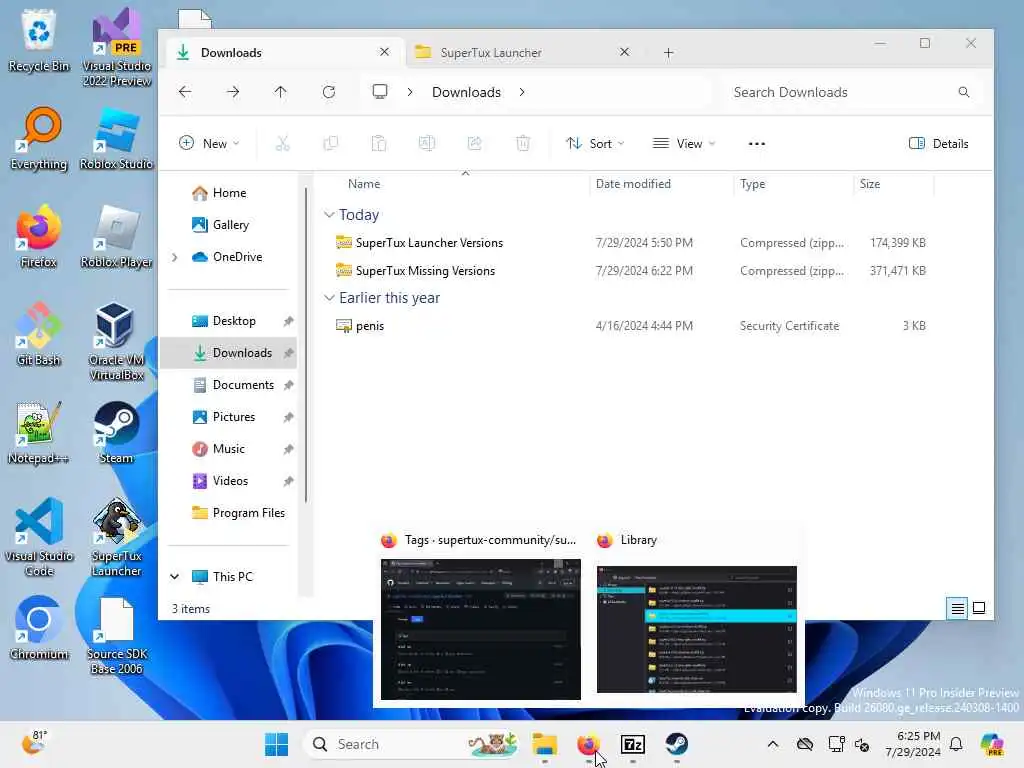The width and height of the screenshot is (1024, 768).
Task: Open the weather widget showing 81°
Action: pos(34,743)
